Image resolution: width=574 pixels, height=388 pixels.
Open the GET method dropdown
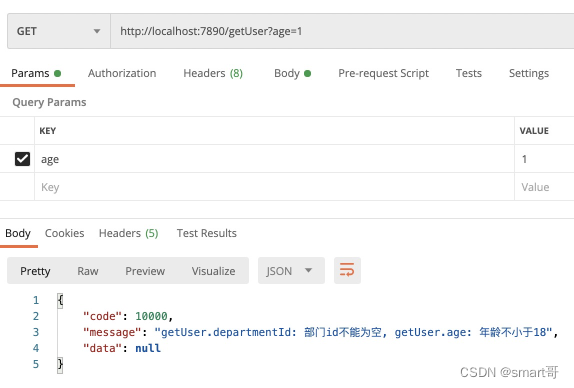[x=59, y=31]
